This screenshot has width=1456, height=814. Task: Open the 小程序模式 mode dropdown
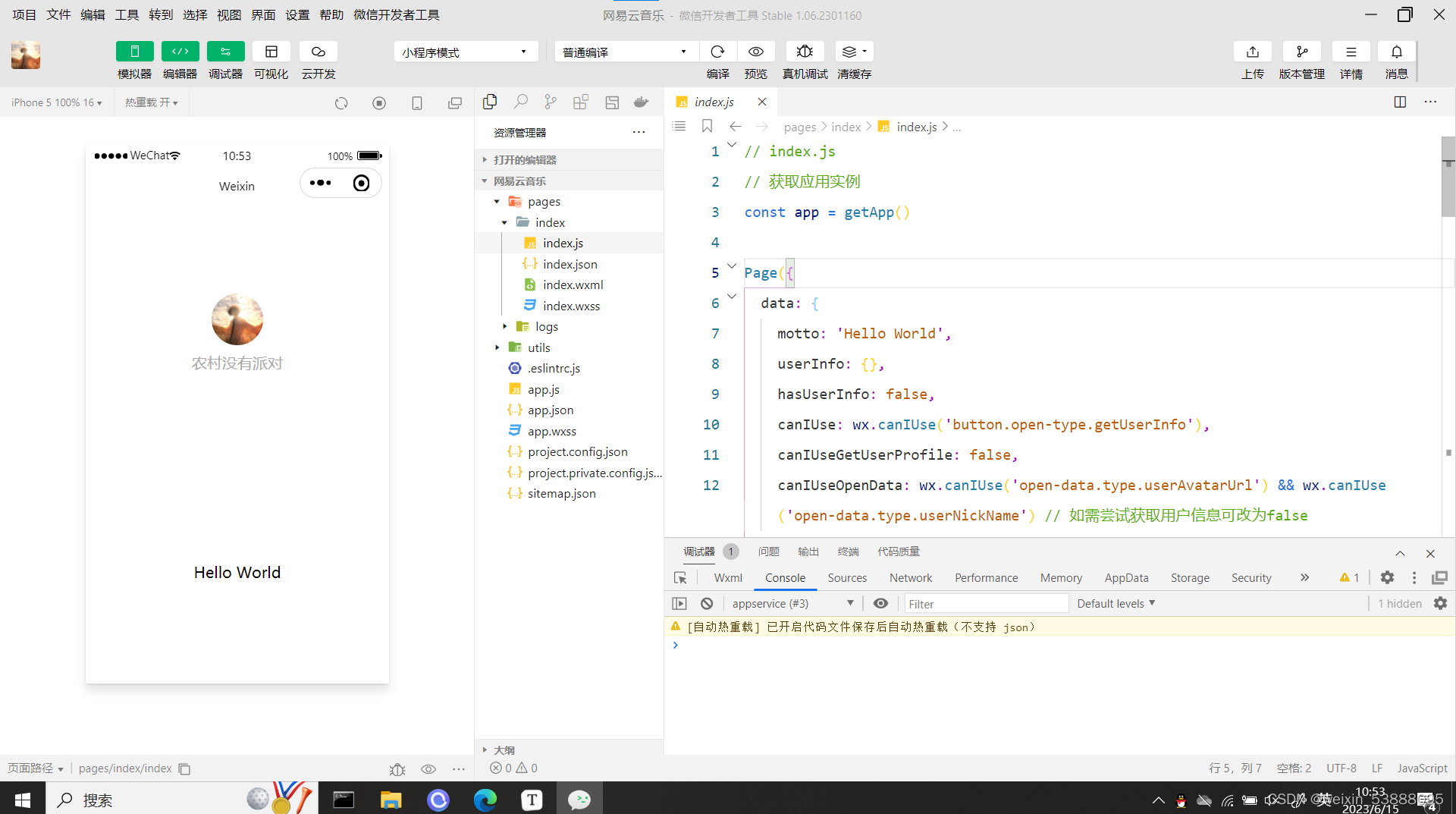tap(465, 52)
